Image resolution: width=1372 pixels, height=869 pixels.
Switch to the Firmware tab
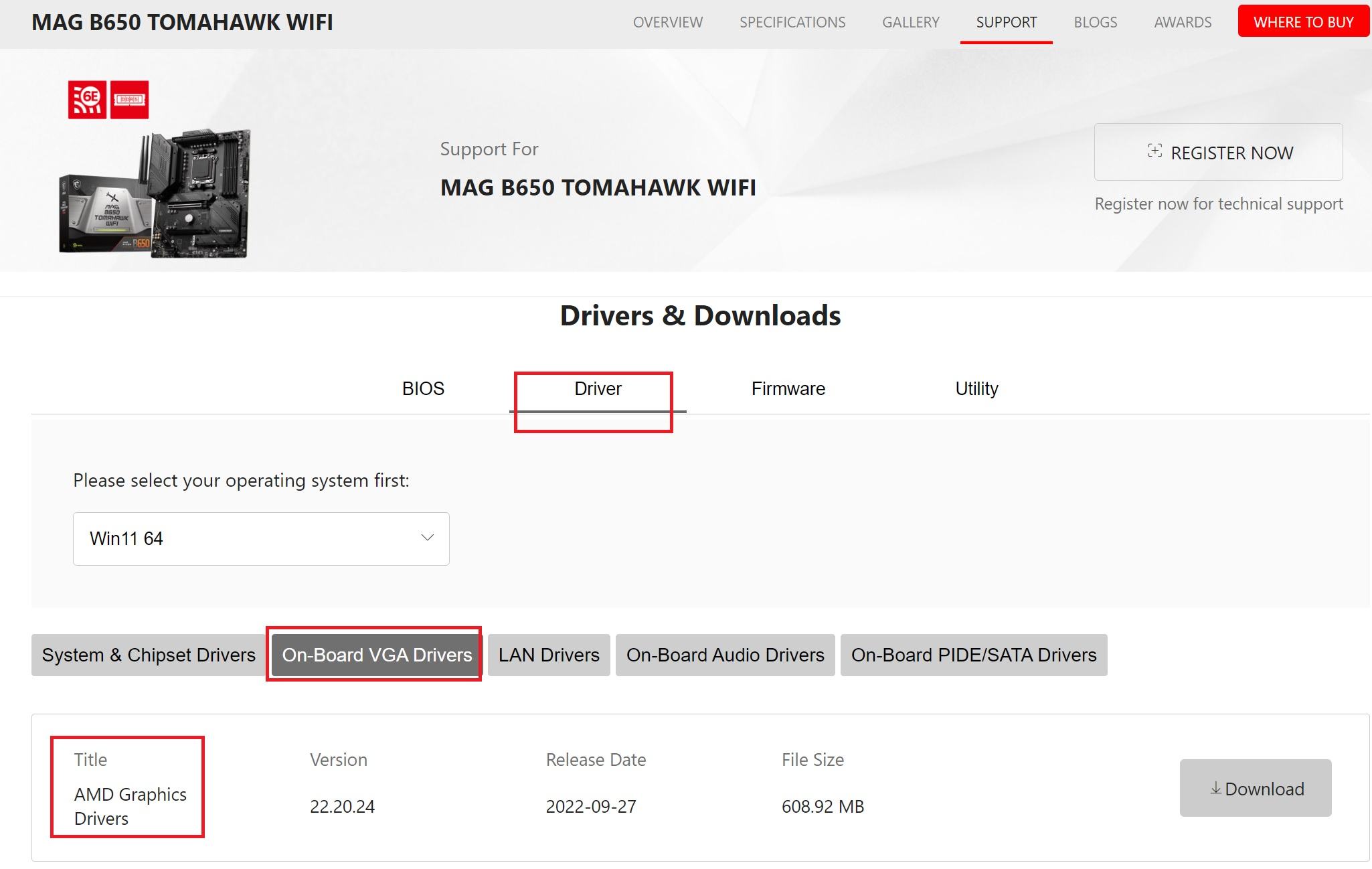click(x=788, y=389)
